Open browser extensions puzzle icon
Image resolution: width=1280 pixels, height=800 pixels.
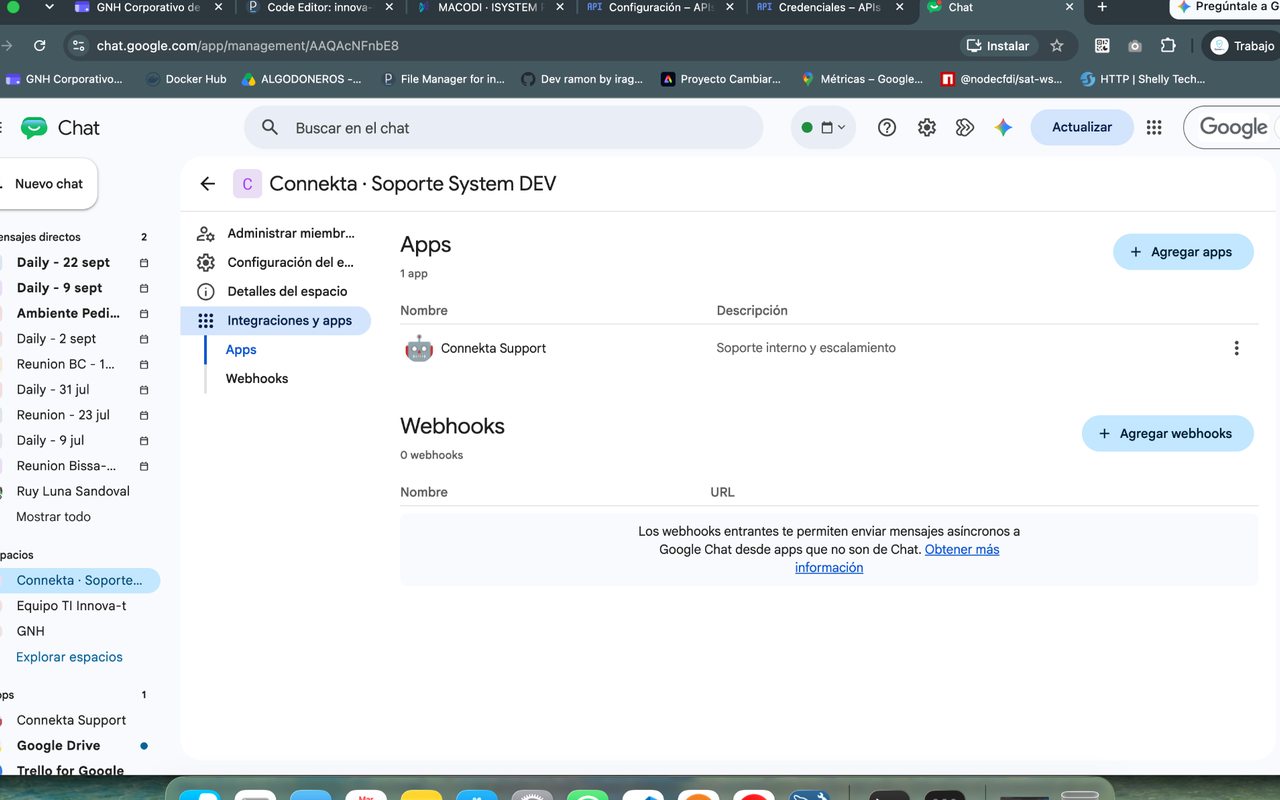[1168, 46]
